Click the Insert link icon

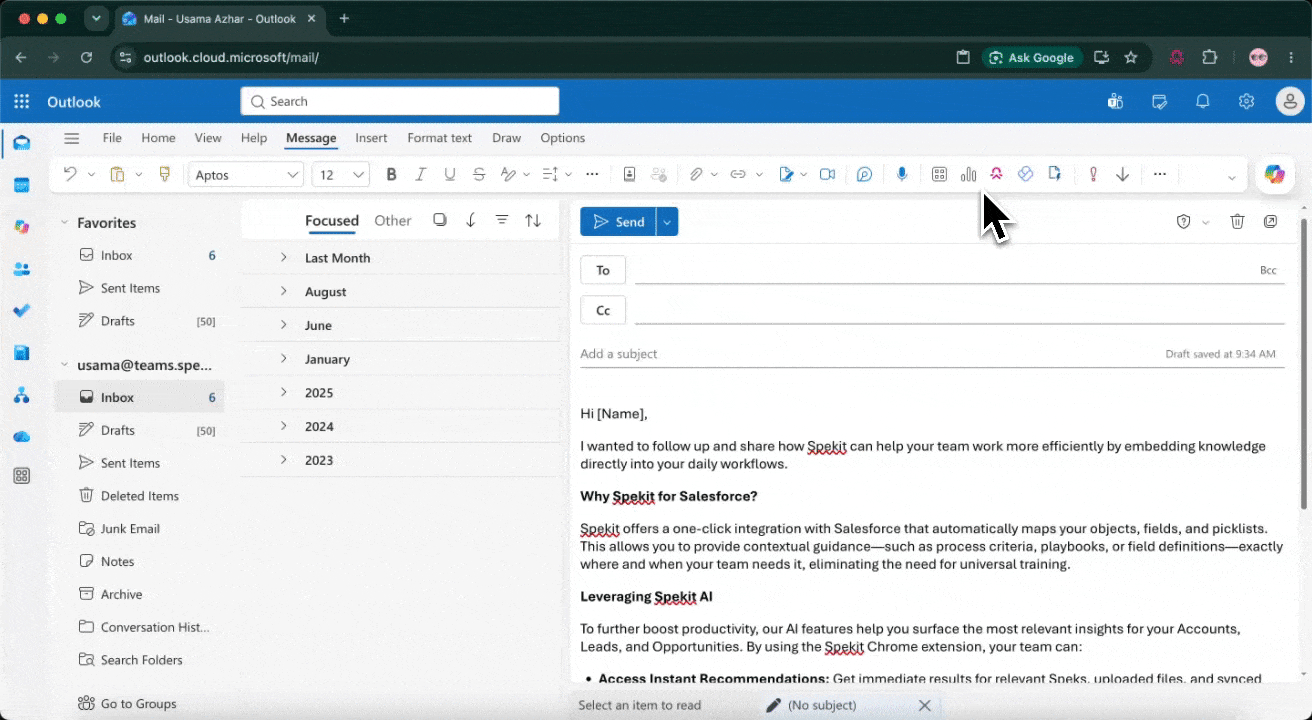click(738, 174)
